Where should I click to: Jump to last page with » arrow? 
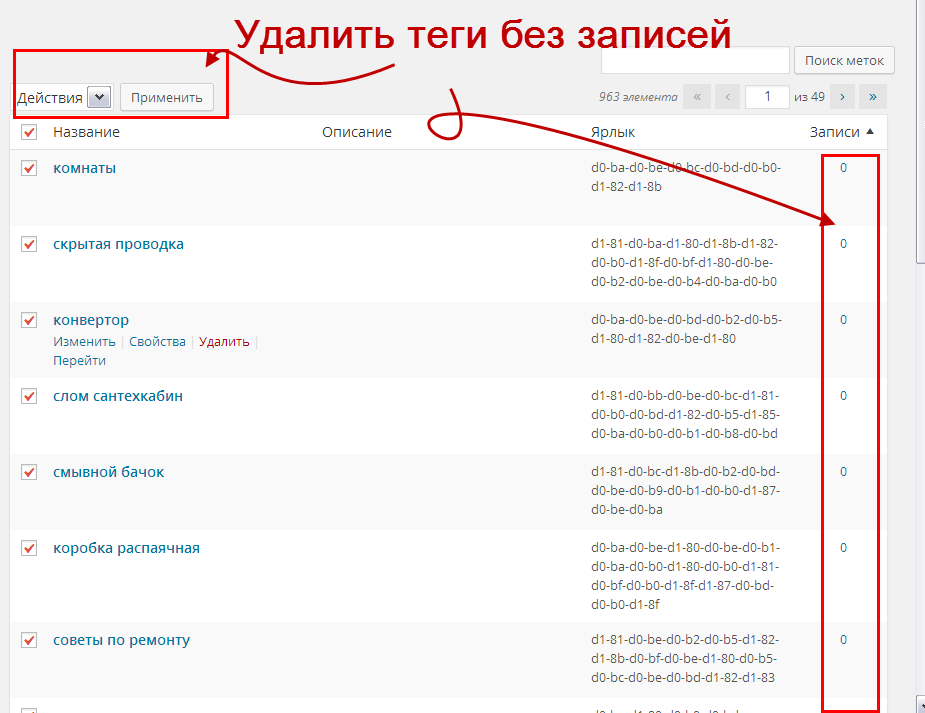[x=873, y=97]
